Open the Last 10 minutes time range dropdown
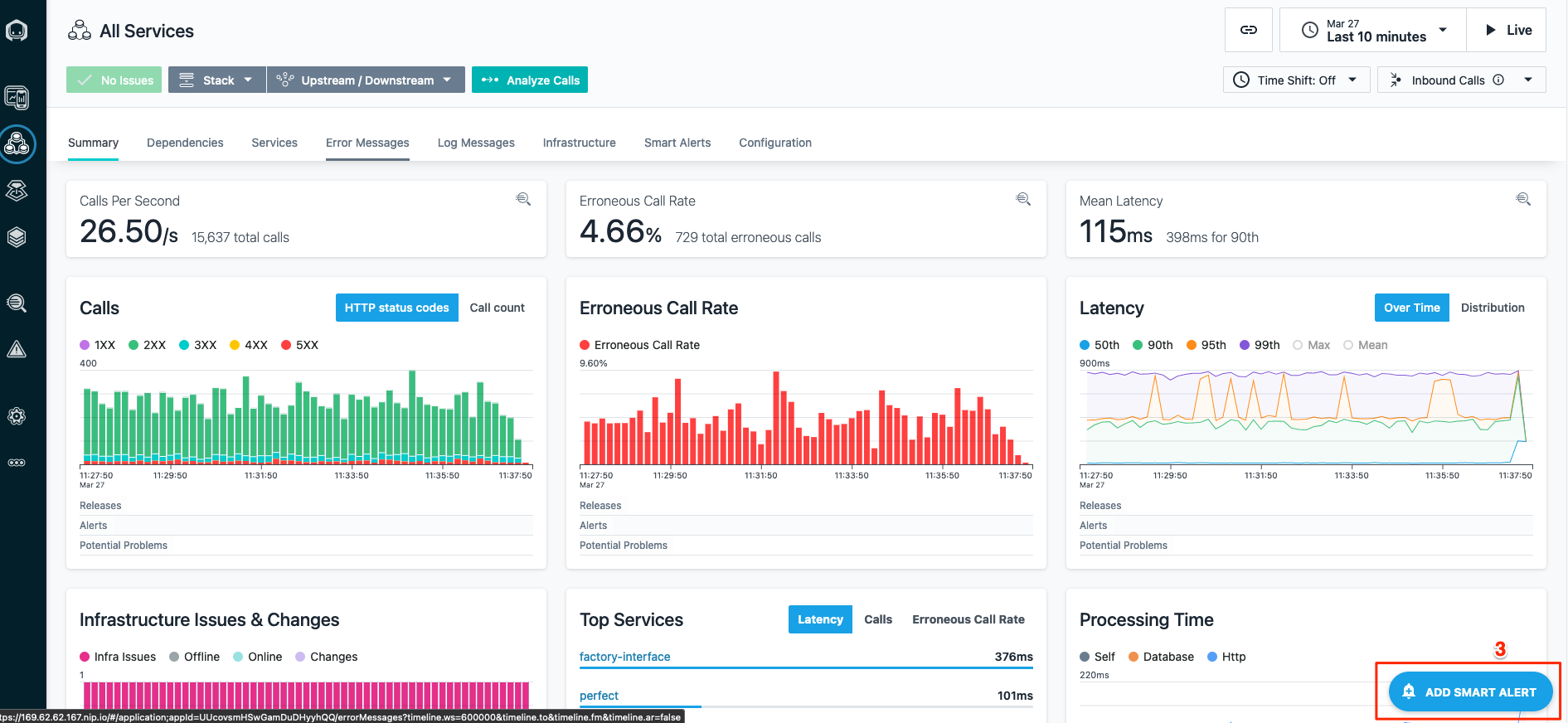Screen dimensions: 1568x723 click(x=1373, y=30)
